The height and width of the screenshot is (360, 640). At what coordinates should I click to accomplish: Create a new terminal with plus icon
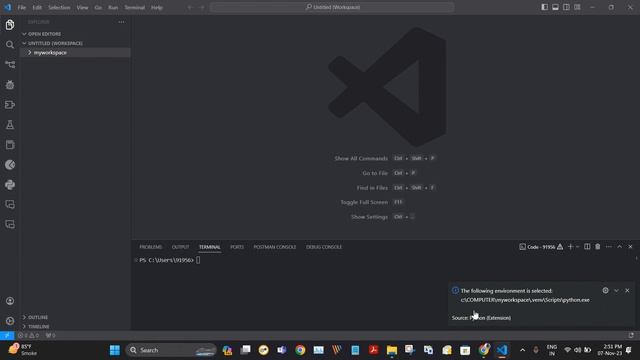click(x=570, y=247)
